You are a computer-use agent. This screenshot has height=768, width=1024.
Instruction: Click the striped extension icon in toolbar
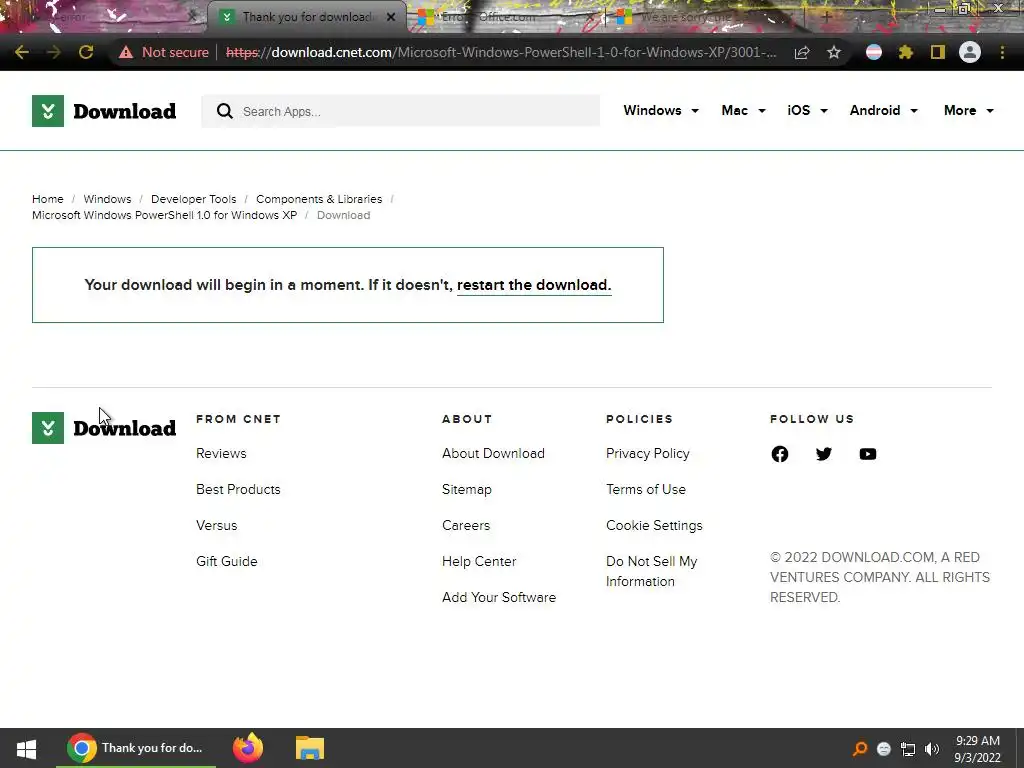click(874, 52)
